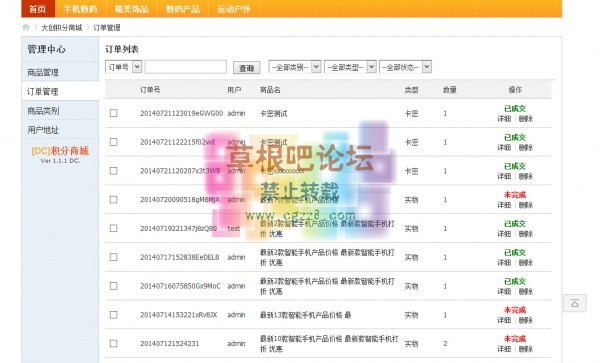This screenshot has width=600, height=363.
Task: Open the 运动户外 navigation tab
Action: coord(234,9)
